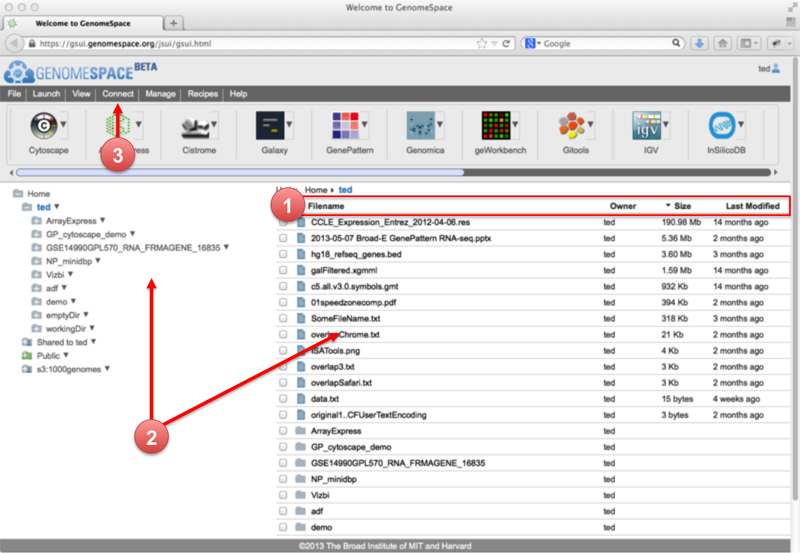800x553 pixels.
Task: Click the tool bar scroll right arrow
Action: click(x=776, y=172)
